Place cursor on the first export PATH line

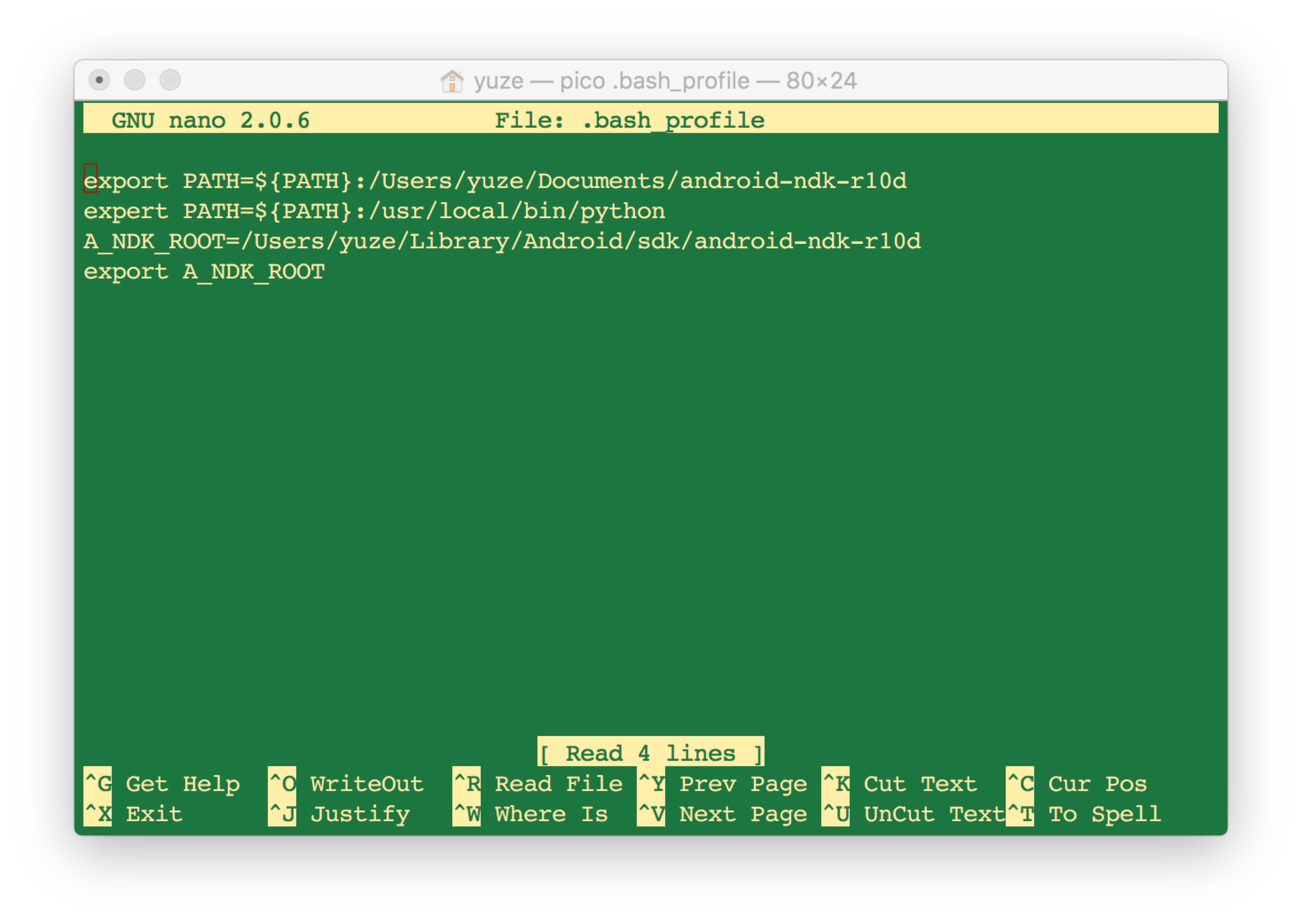click(495, 181)
